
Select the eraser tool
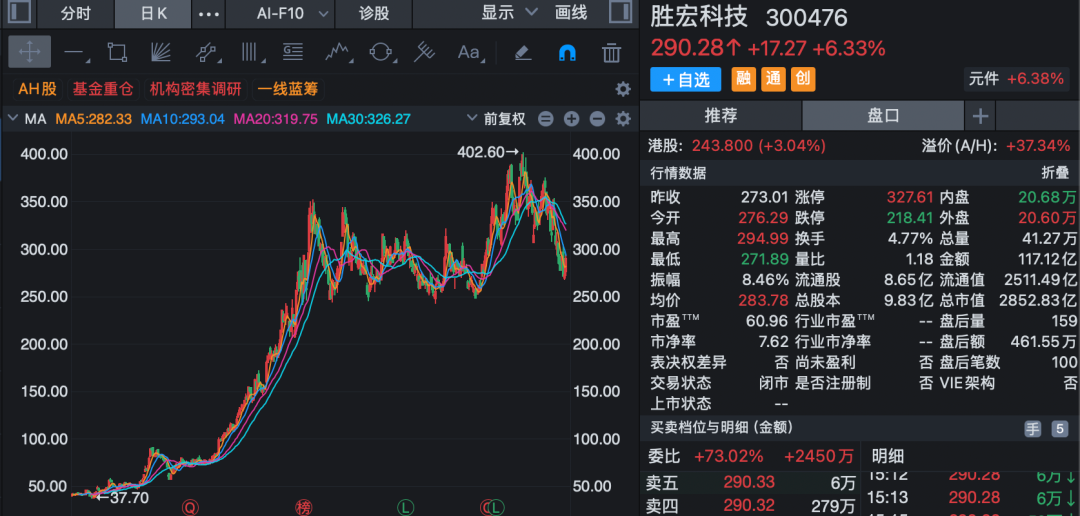(523, 52)
